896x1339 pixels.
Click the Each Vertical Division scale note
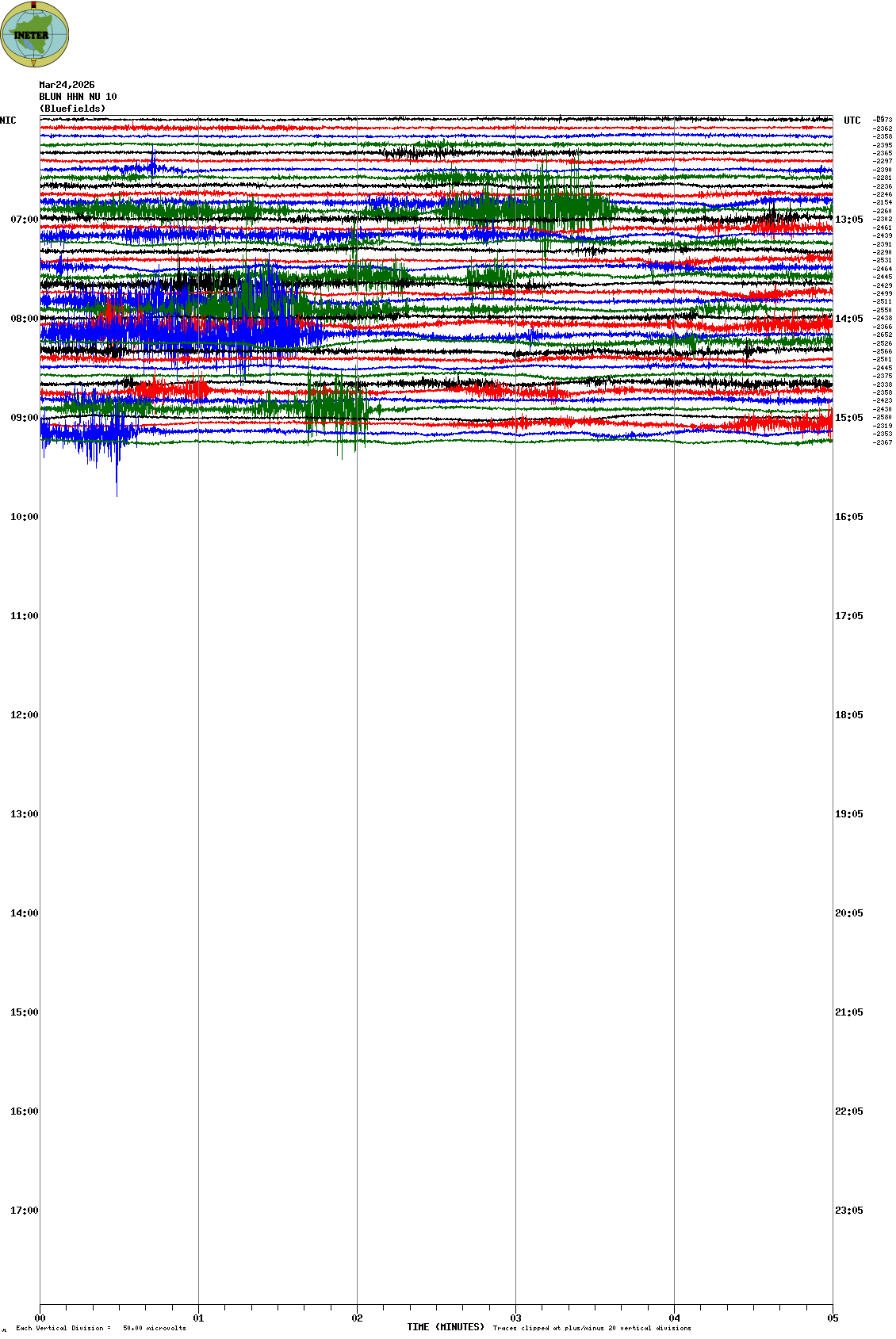click(x=101, y=1328)
